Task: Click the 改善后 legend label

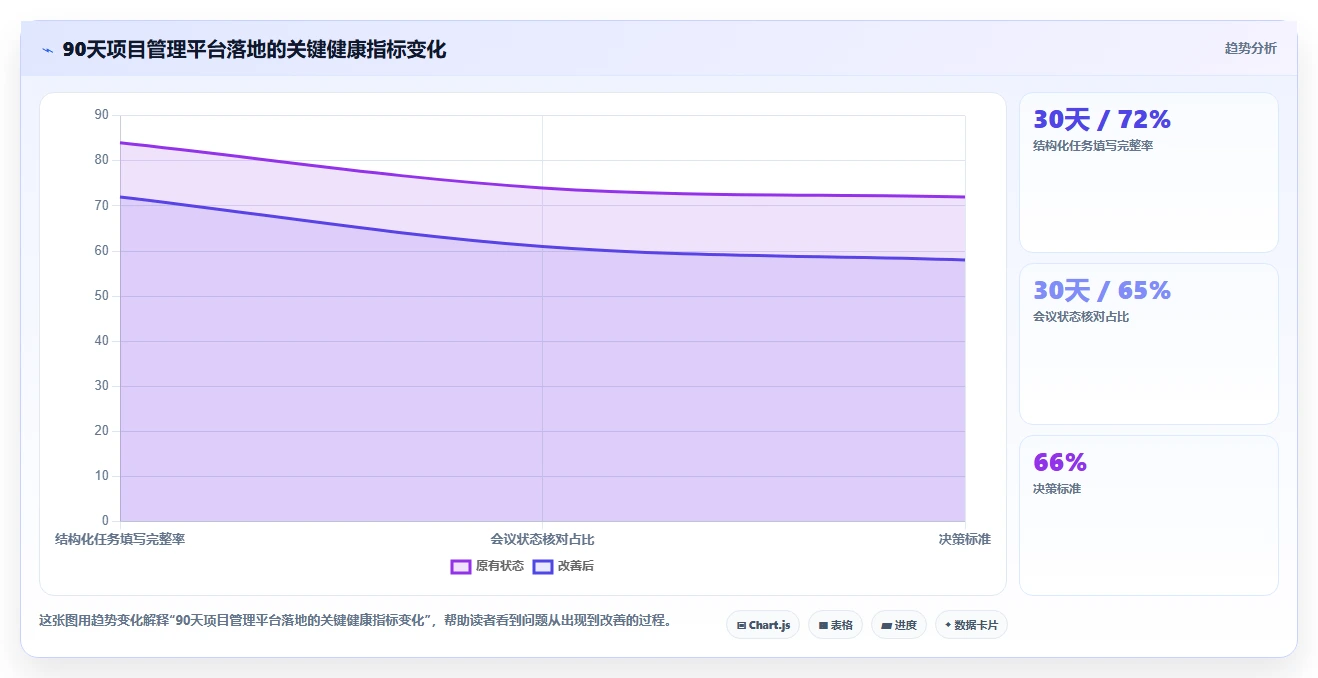Action: tap(575, 566)
